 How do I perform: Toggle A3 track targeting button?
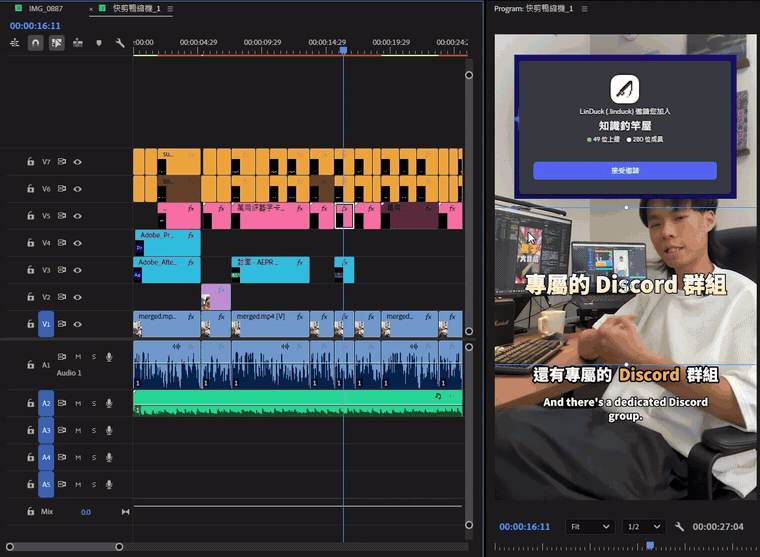click(46, 430)
